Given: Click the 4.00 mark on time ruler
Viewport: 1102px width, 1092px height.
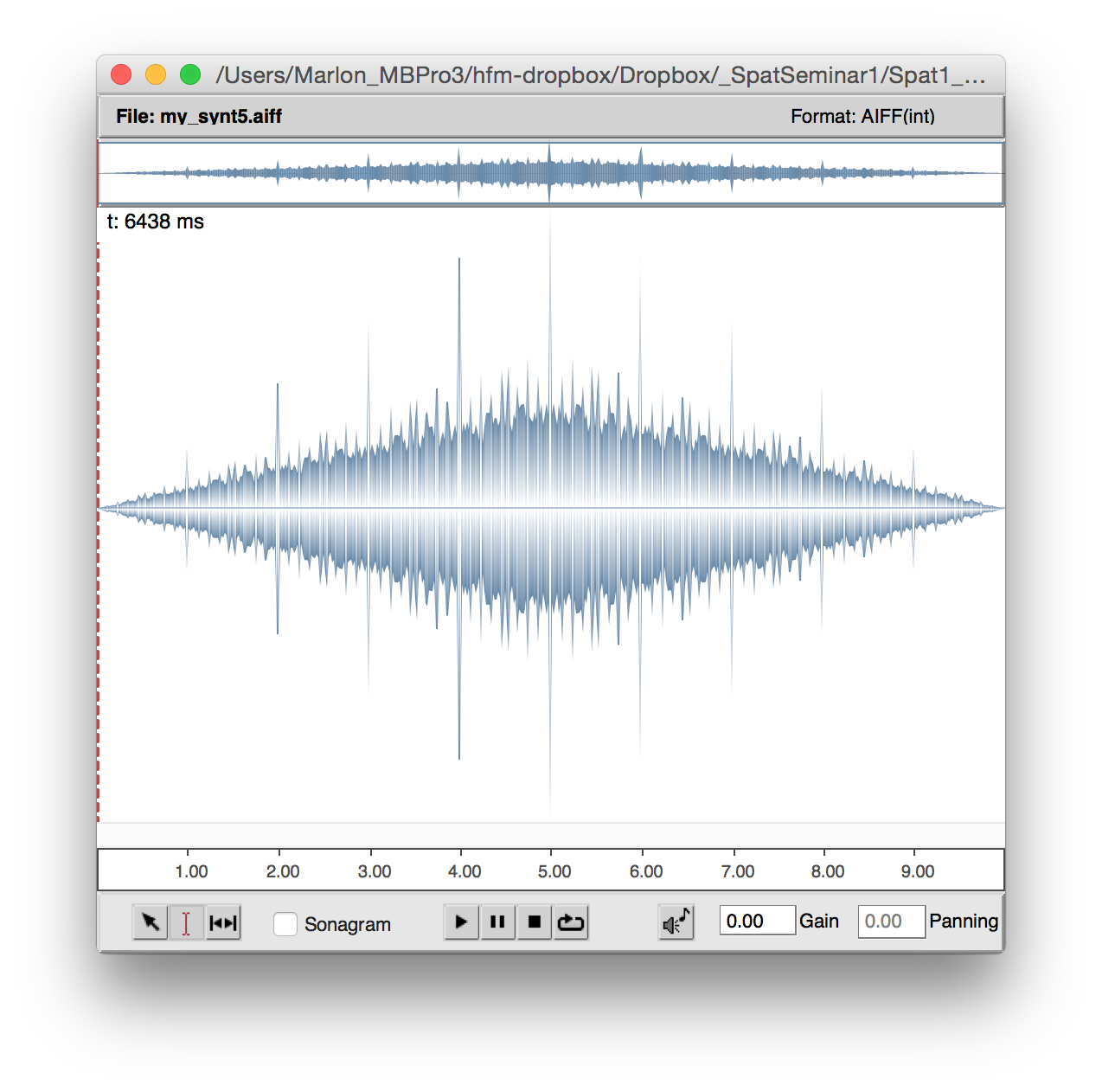Looking at the screenshot, I should pos(465,871).
